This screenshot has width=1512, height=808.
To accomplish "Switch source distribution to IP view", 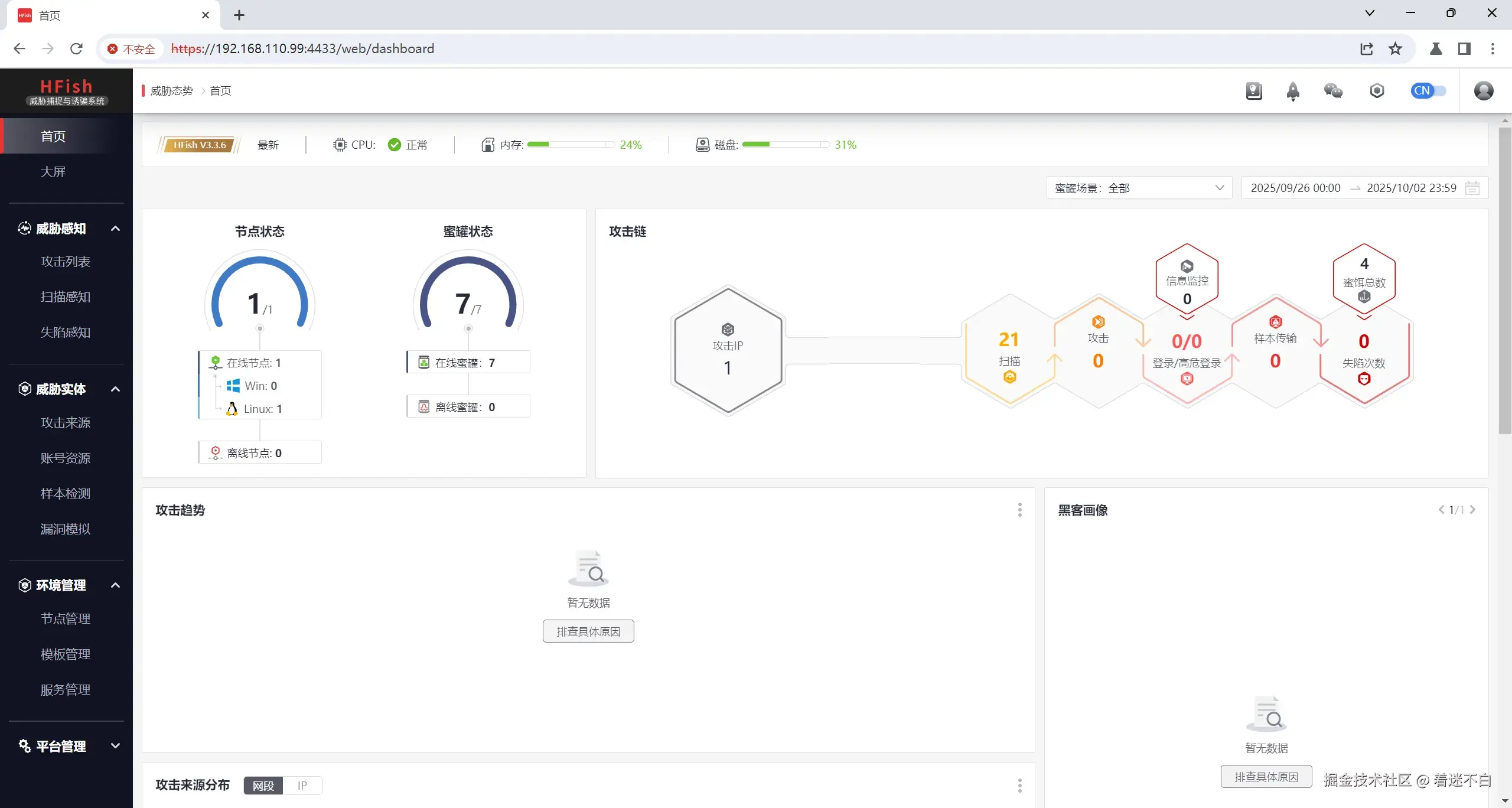I will (302, 786).
